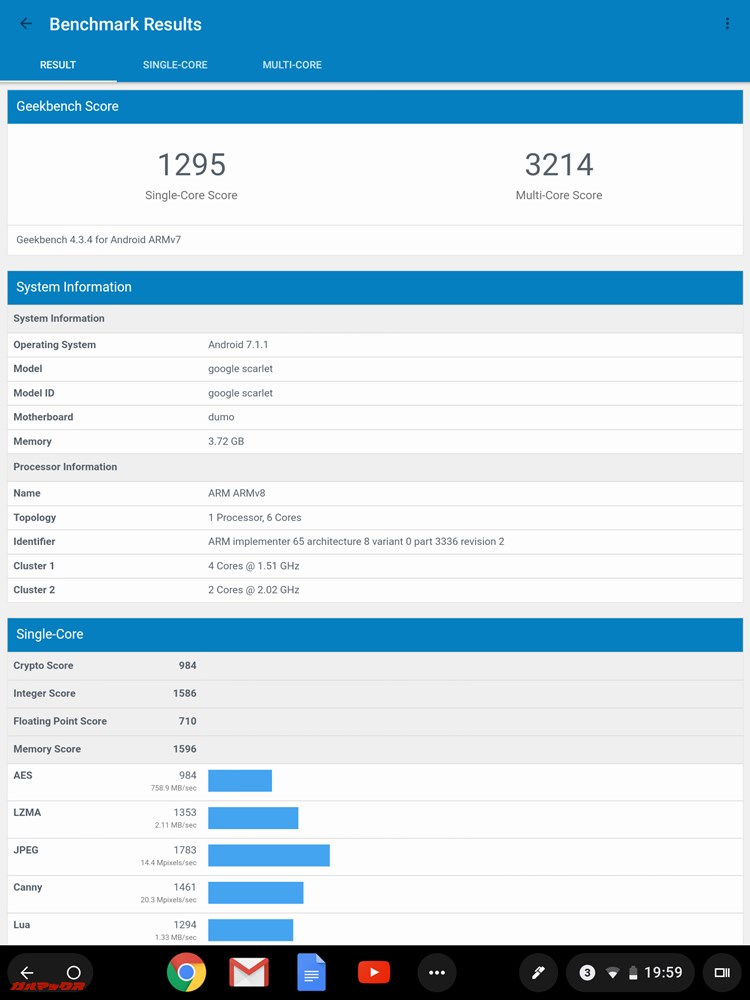Select the LZMA score 1353
The height and width of the screenshot is (1000, 750).
185,812
